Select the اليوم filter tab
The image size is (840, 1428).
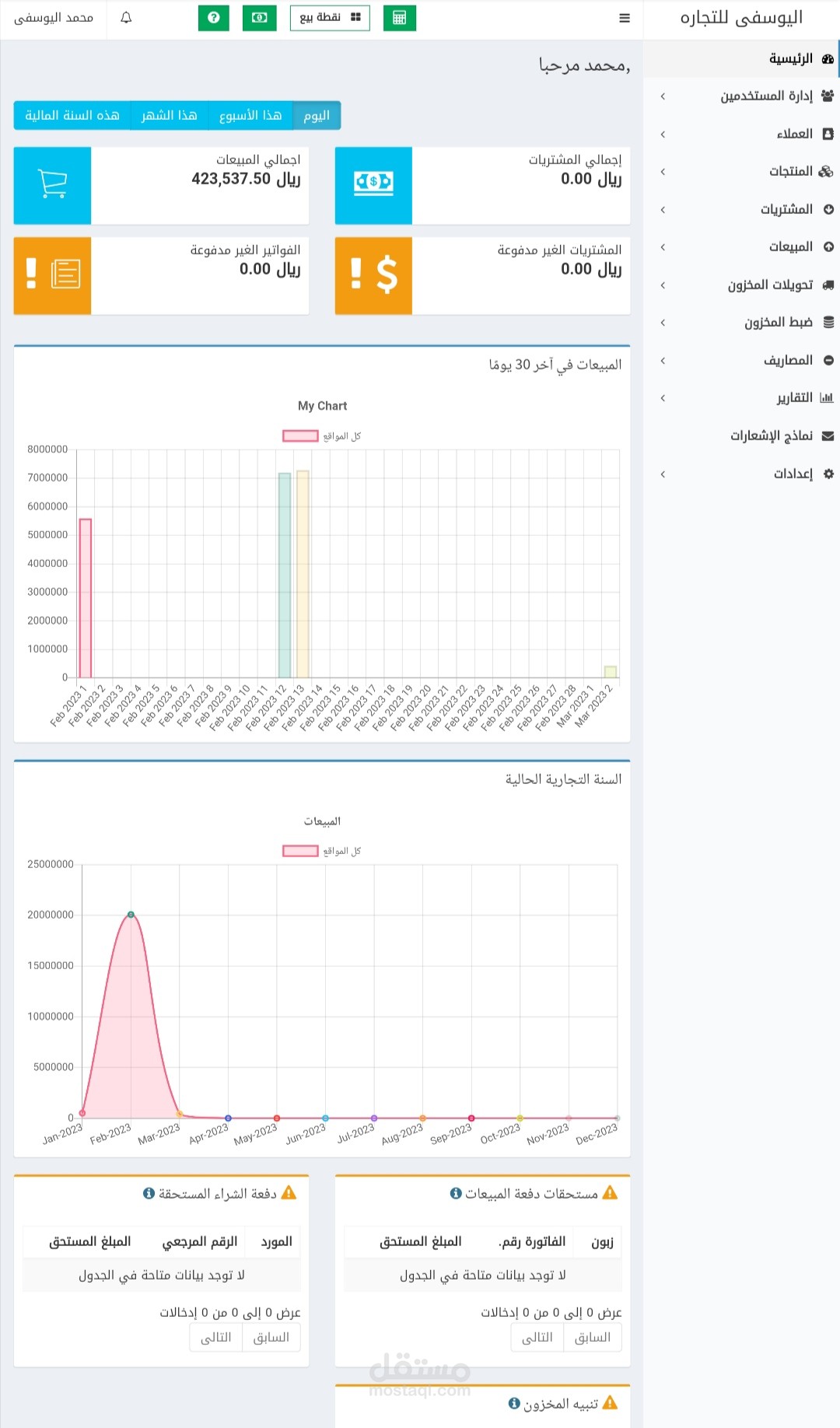point(317,115)
